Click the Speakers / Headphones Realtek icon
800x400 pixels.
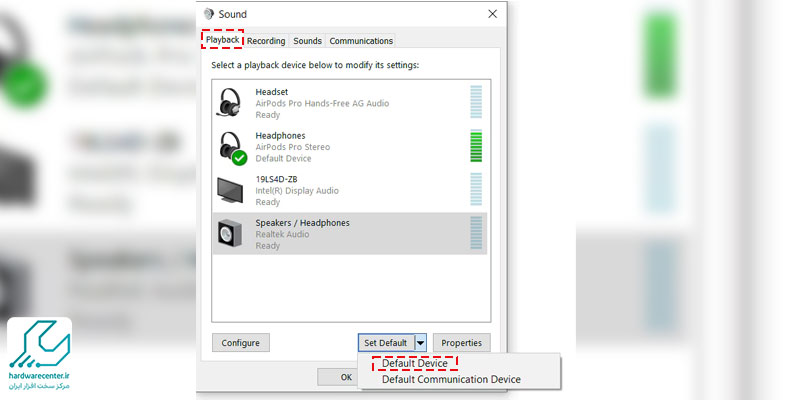(231, 233)
